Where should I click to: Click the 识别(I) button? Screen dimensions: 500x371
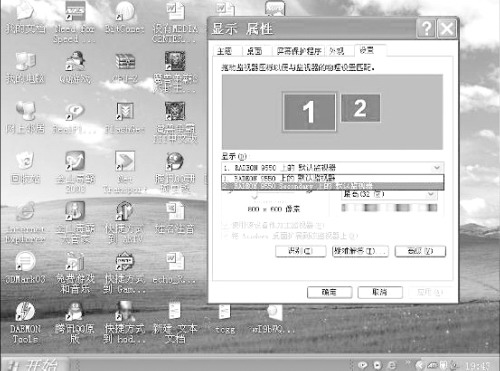coord(301,251)
